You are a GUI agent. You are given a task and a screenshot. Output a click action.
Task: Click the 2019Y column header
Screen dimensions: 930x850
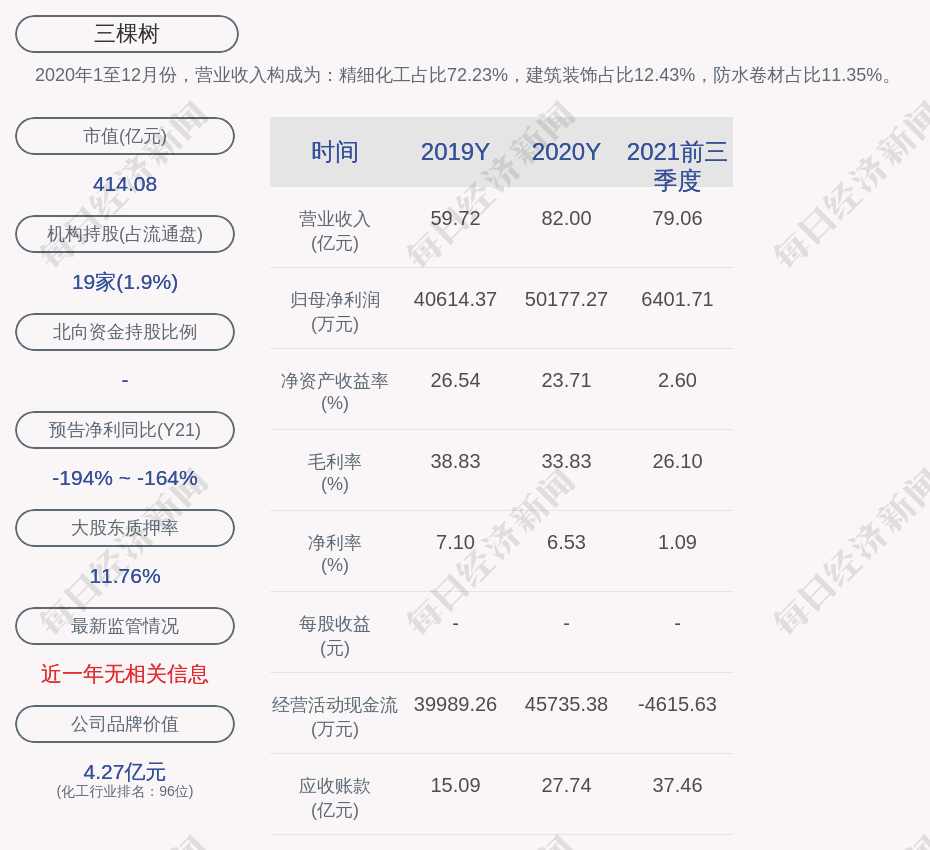point(456,152)
